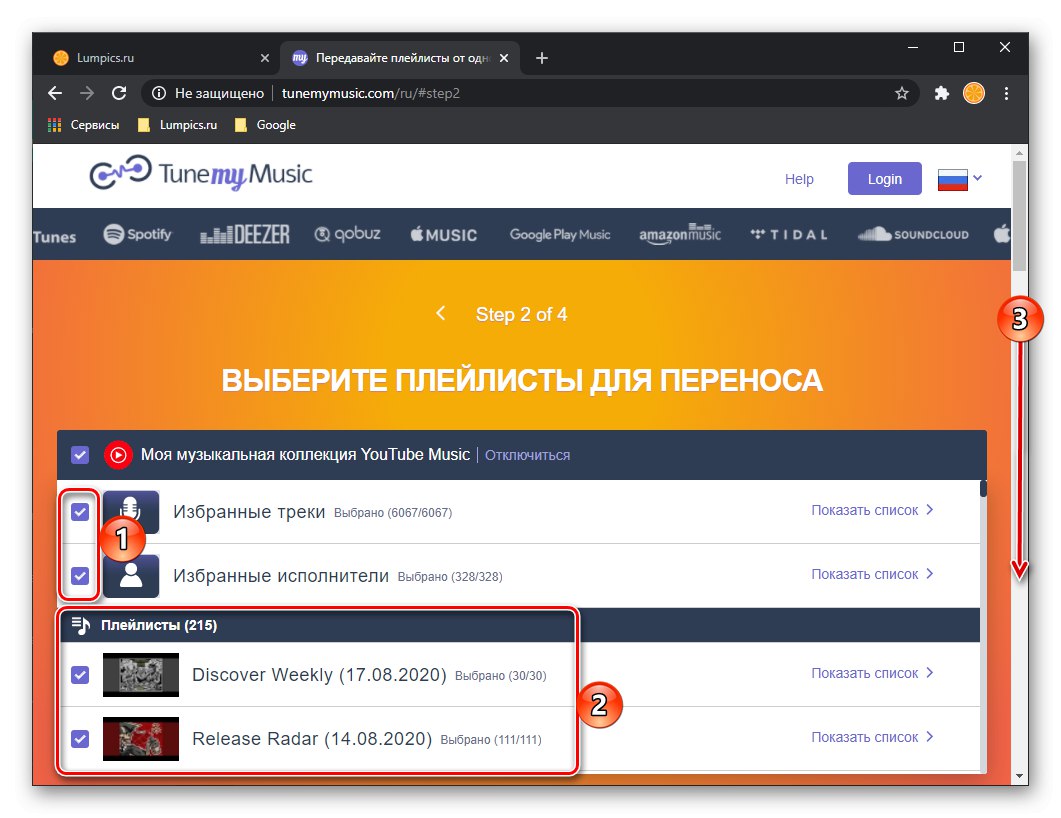Click the Плейлисты (215) header text

click(x=159, y=625)
